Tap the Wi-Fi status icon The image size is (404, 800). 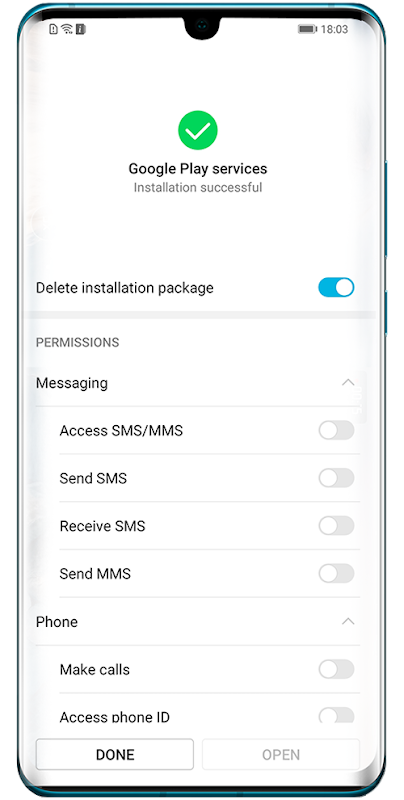(67, 29)
